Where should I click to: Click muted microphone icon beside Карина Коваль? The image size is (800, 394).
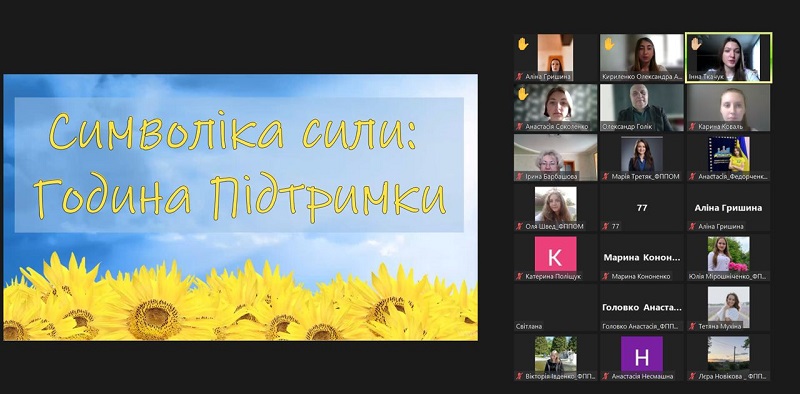point(692,127)
